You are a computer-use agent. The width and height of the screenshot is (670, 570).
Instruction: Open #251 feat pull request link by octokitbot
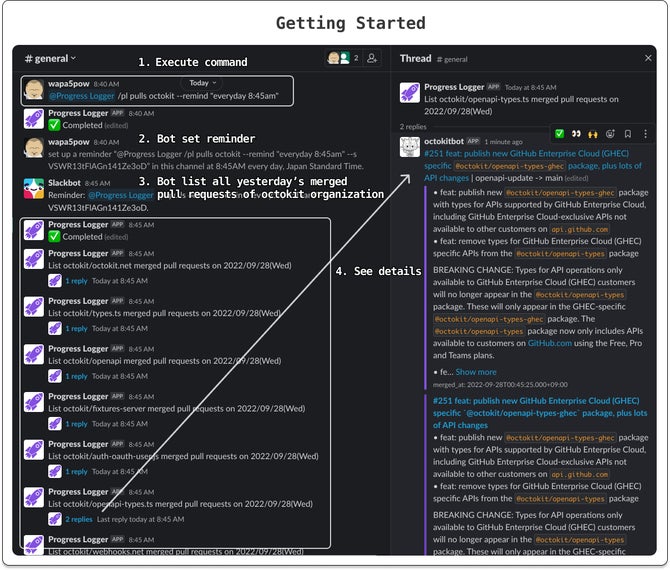click(x=533, y=166)
